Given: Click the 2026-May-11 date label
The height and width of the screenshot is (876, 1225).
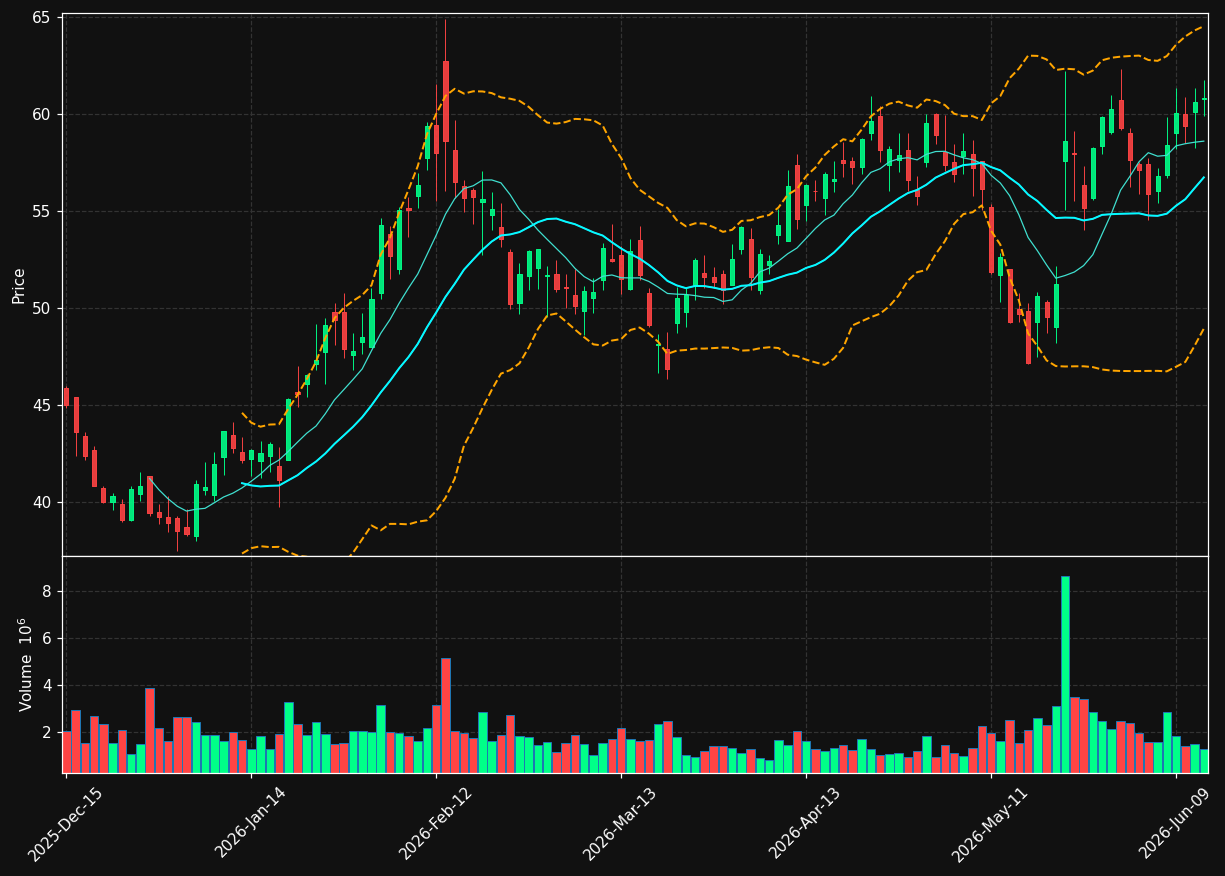Looking at the screenshot, I should [991, 823].
